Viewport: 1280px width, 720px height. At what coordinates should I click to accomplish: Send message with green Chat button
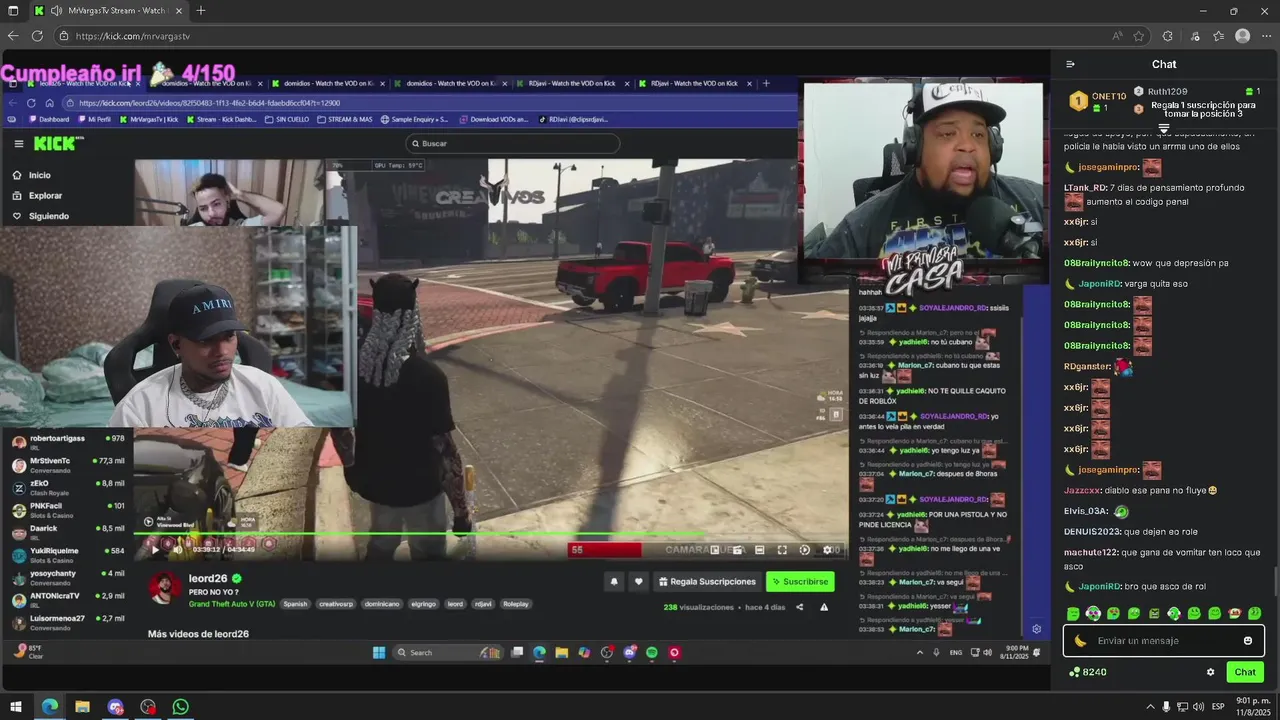click(1245, 672)
